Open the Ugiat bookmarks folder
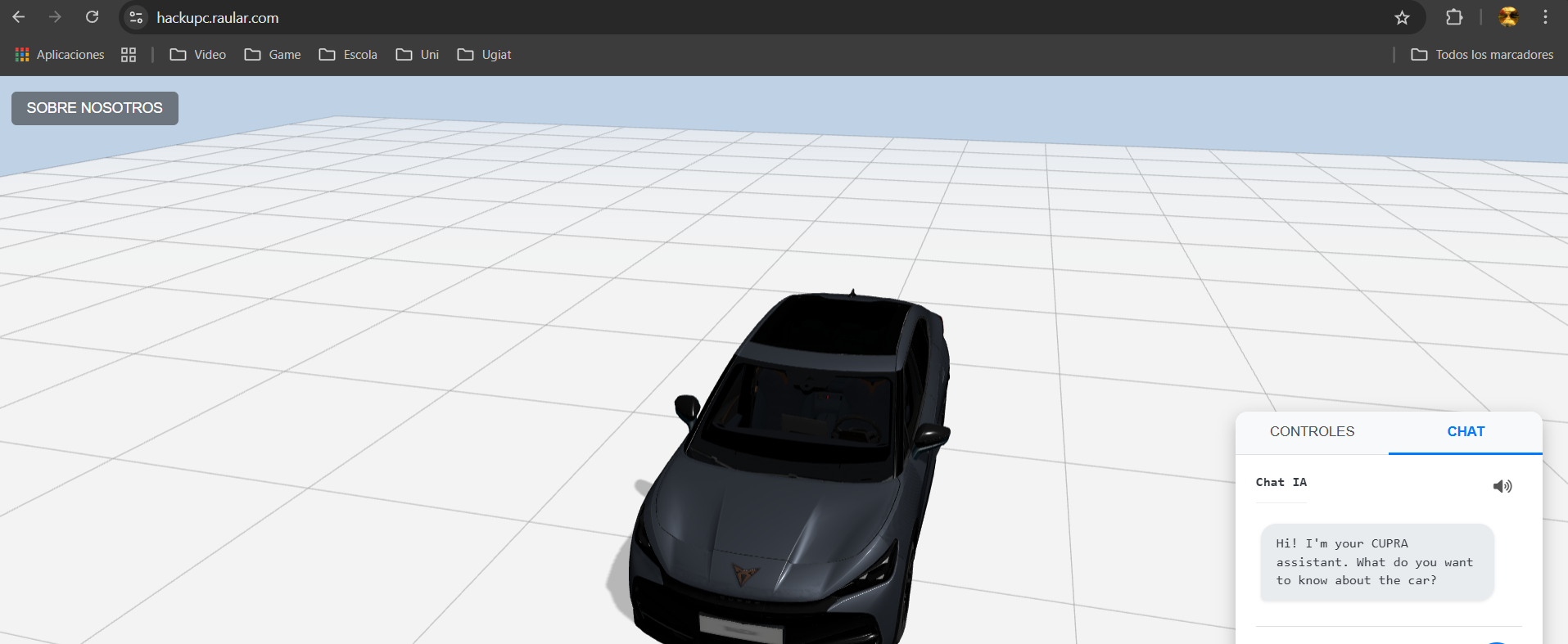 (485, 55)
